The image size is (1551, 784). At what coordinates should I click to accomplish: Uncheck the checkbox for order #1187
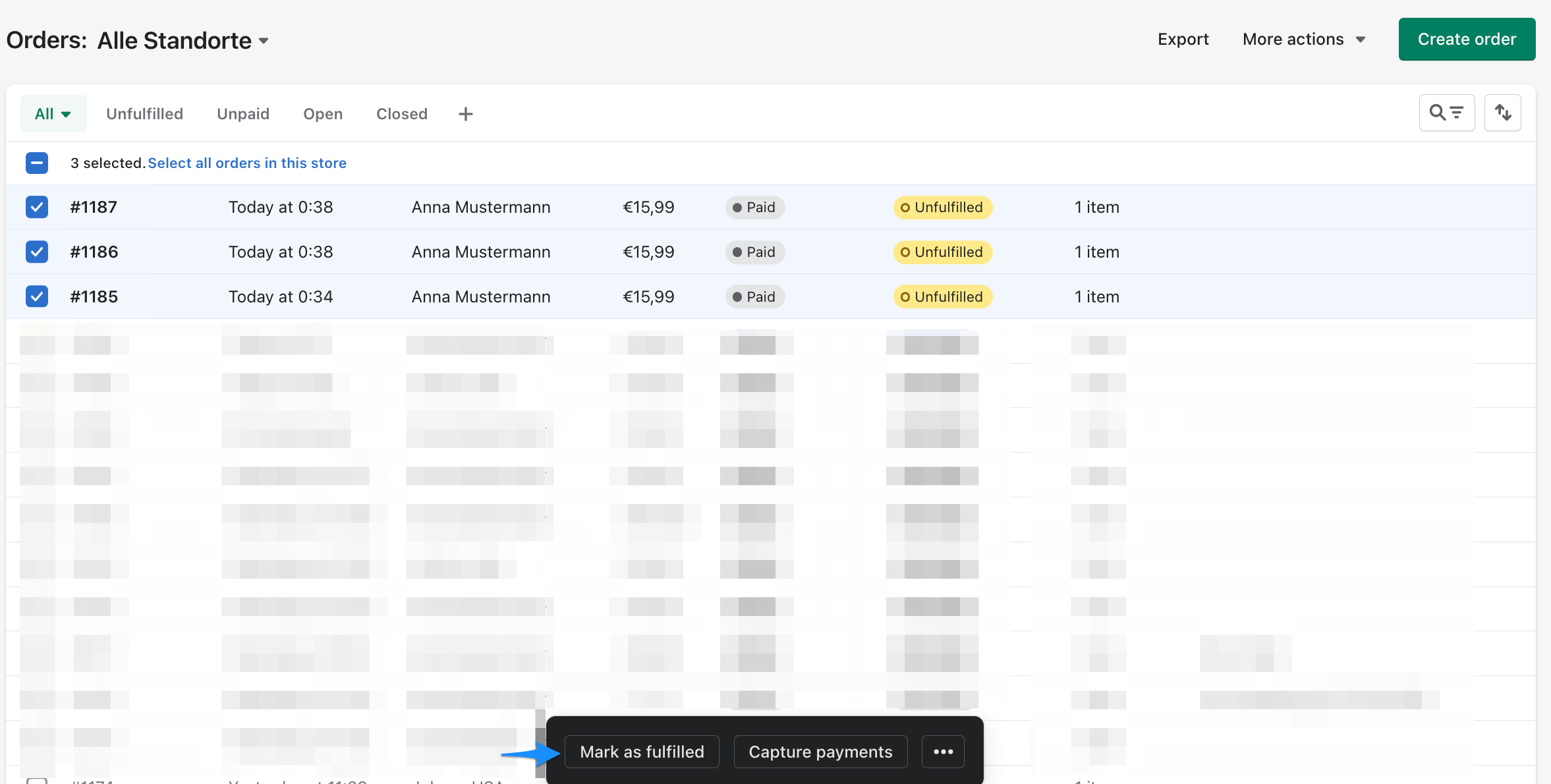(x=37, y=207)
